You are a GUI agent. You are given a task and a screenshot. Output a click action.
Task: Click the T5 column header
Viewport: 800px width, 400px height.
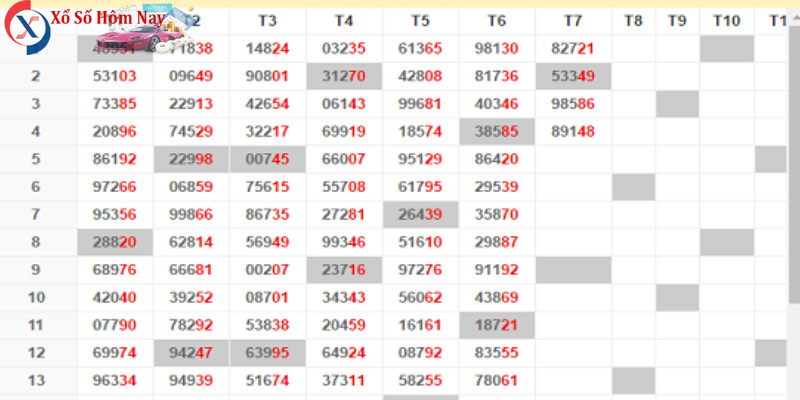[x=420, y=20]
